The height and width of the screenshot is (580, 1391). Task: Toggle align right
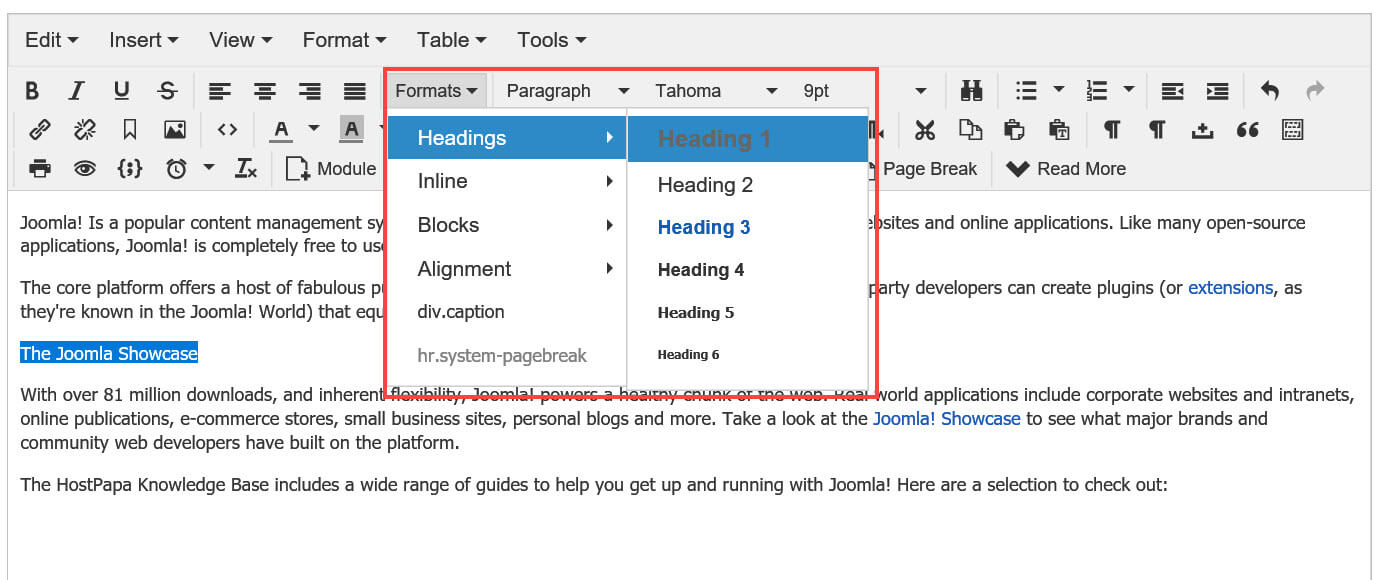pos(310,91)
